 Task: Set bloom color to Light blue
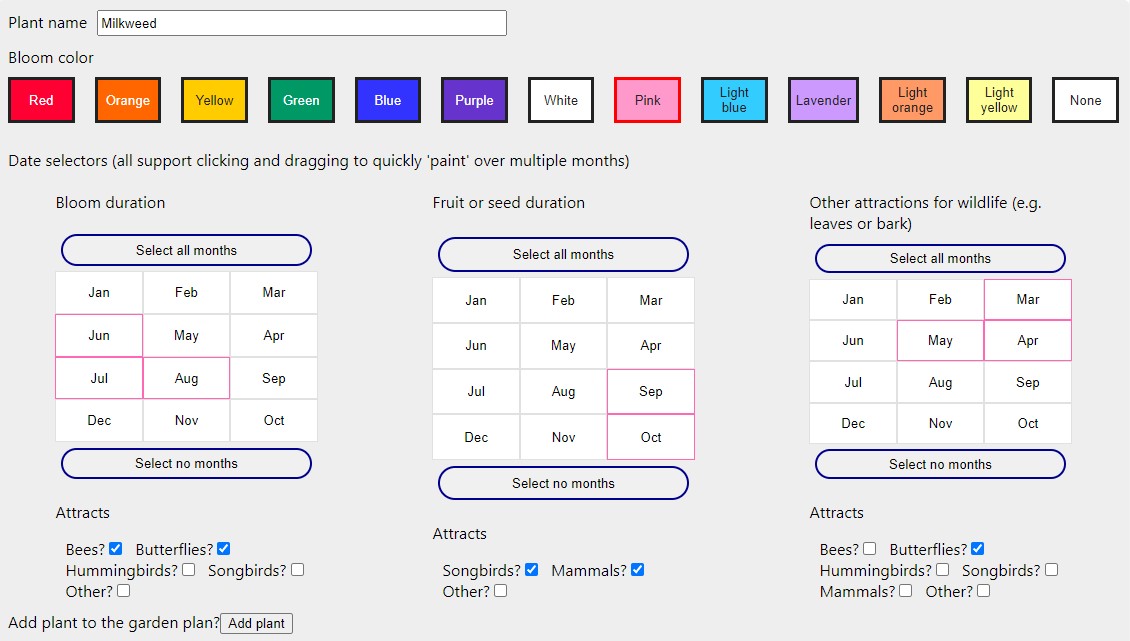tap(734, 100)
